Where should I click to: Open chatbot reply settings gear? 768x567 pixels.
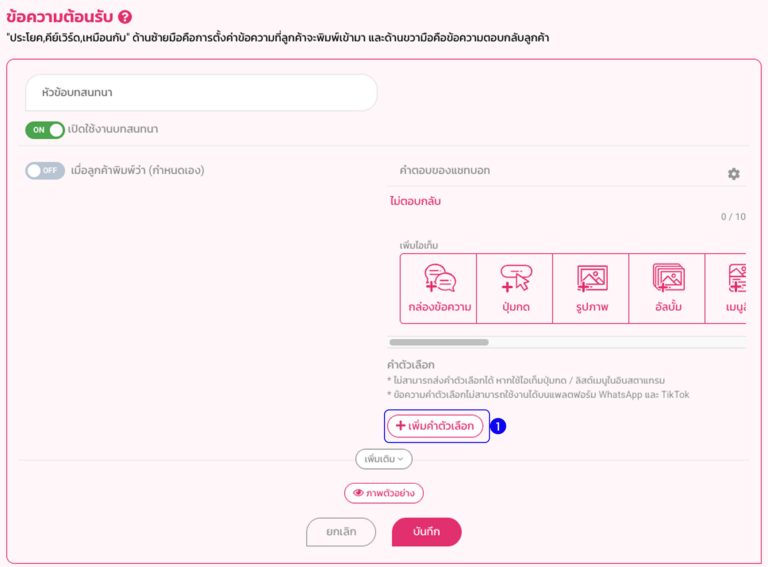click(x=733, y=174)
